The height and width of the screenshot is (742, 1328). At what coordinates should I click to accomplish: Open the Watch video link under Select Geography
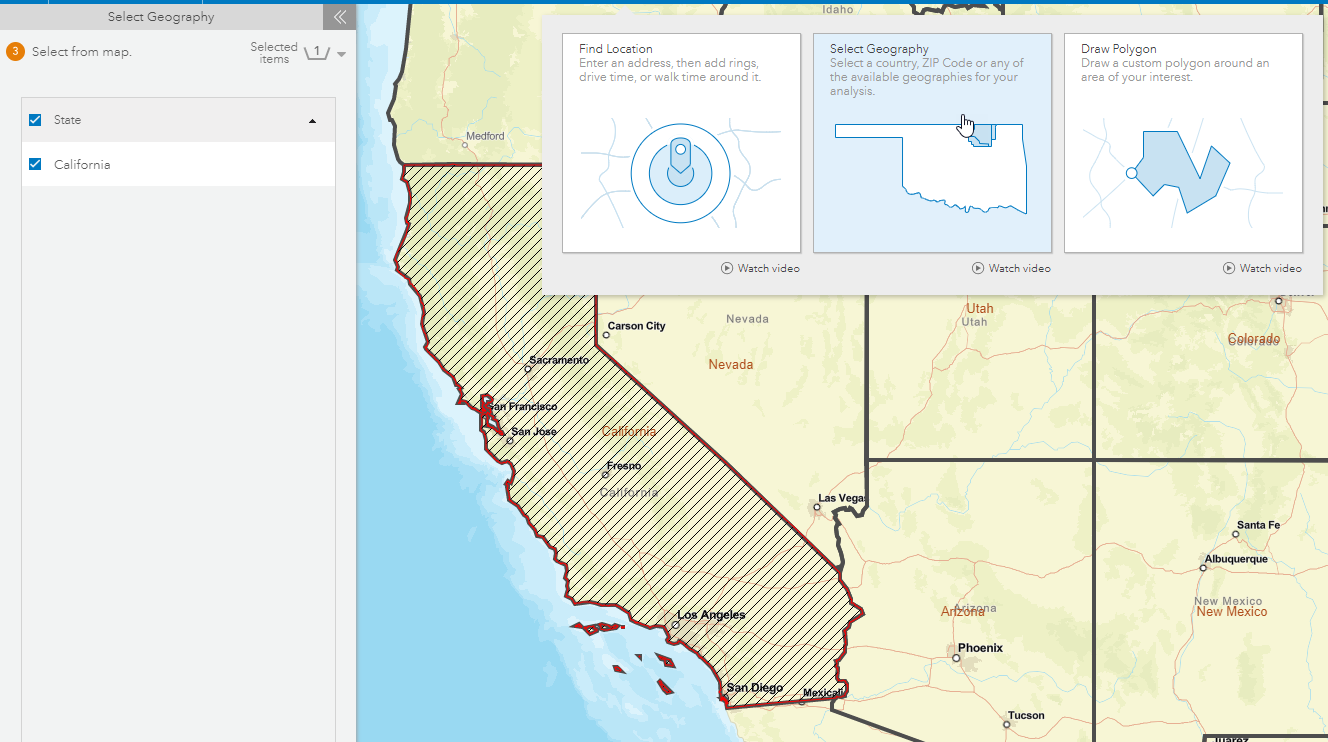click(x=1010, y=267)
